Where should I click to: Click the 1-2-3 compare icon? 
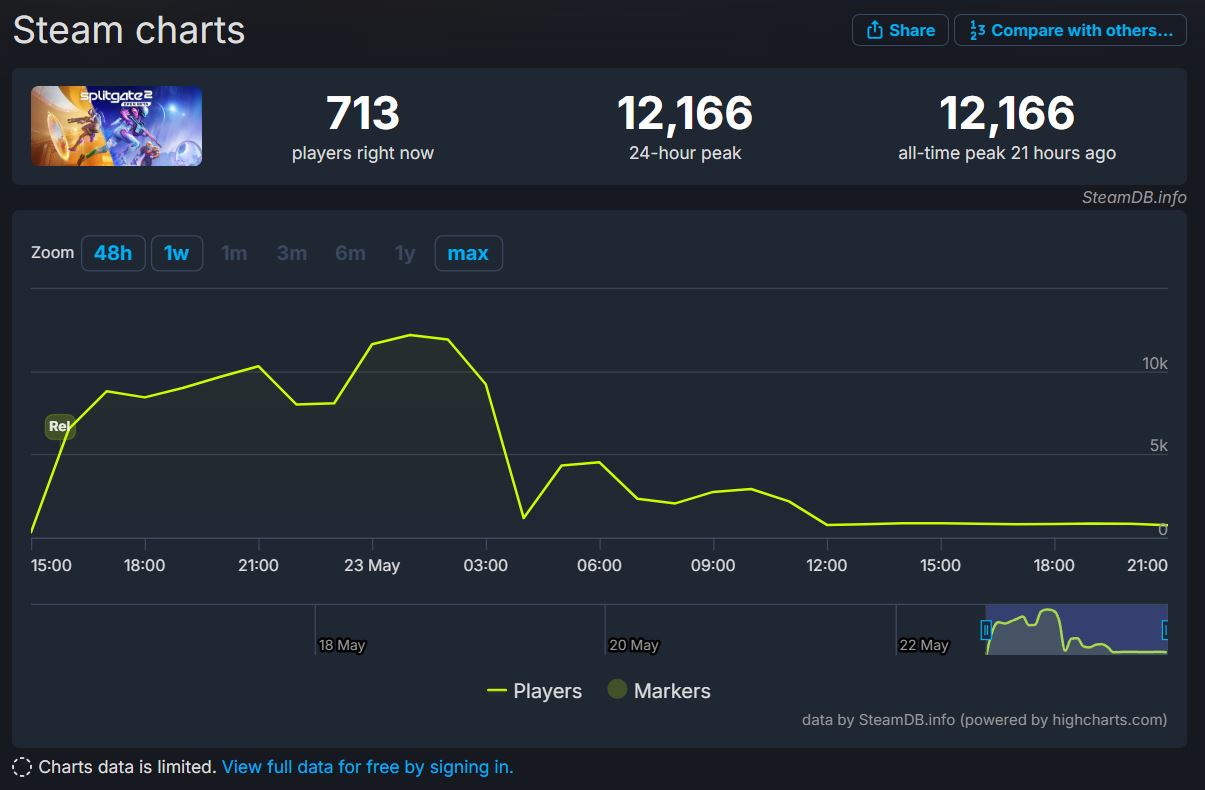click(x=977, y=30)
